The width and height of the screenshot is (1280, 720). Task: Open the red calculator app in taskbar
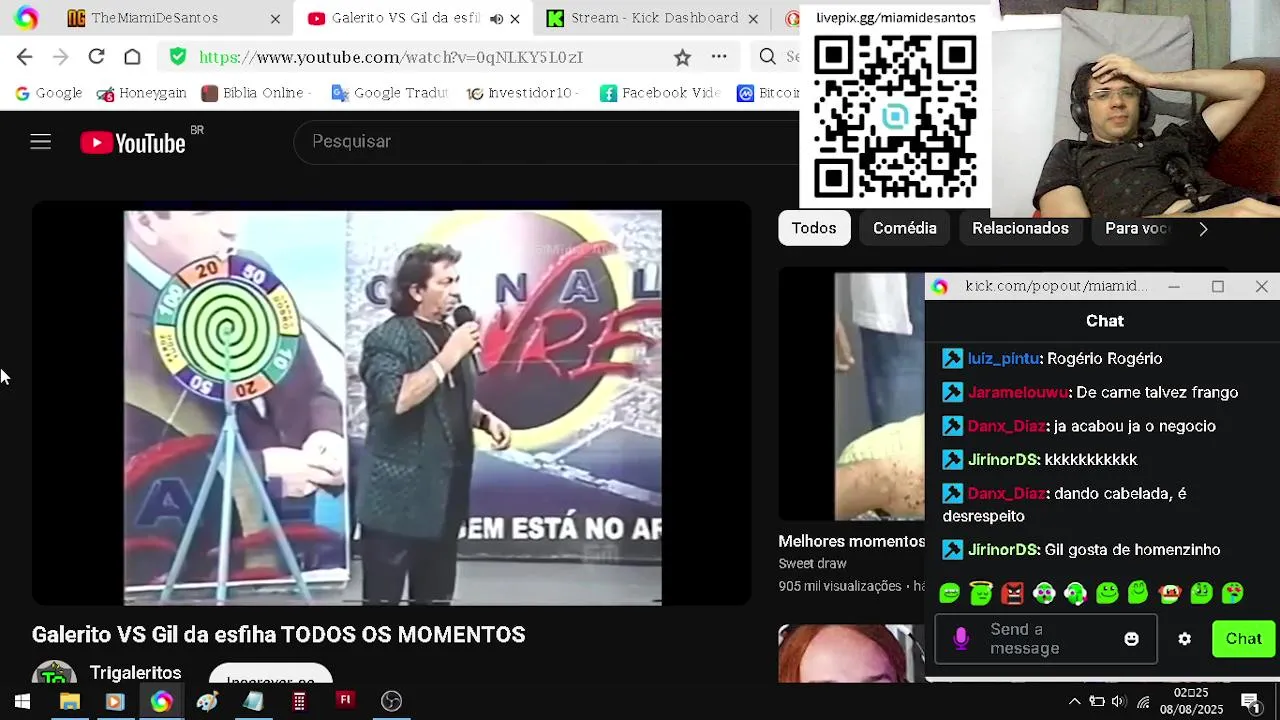pyautogui.click(x=298, y=701)
